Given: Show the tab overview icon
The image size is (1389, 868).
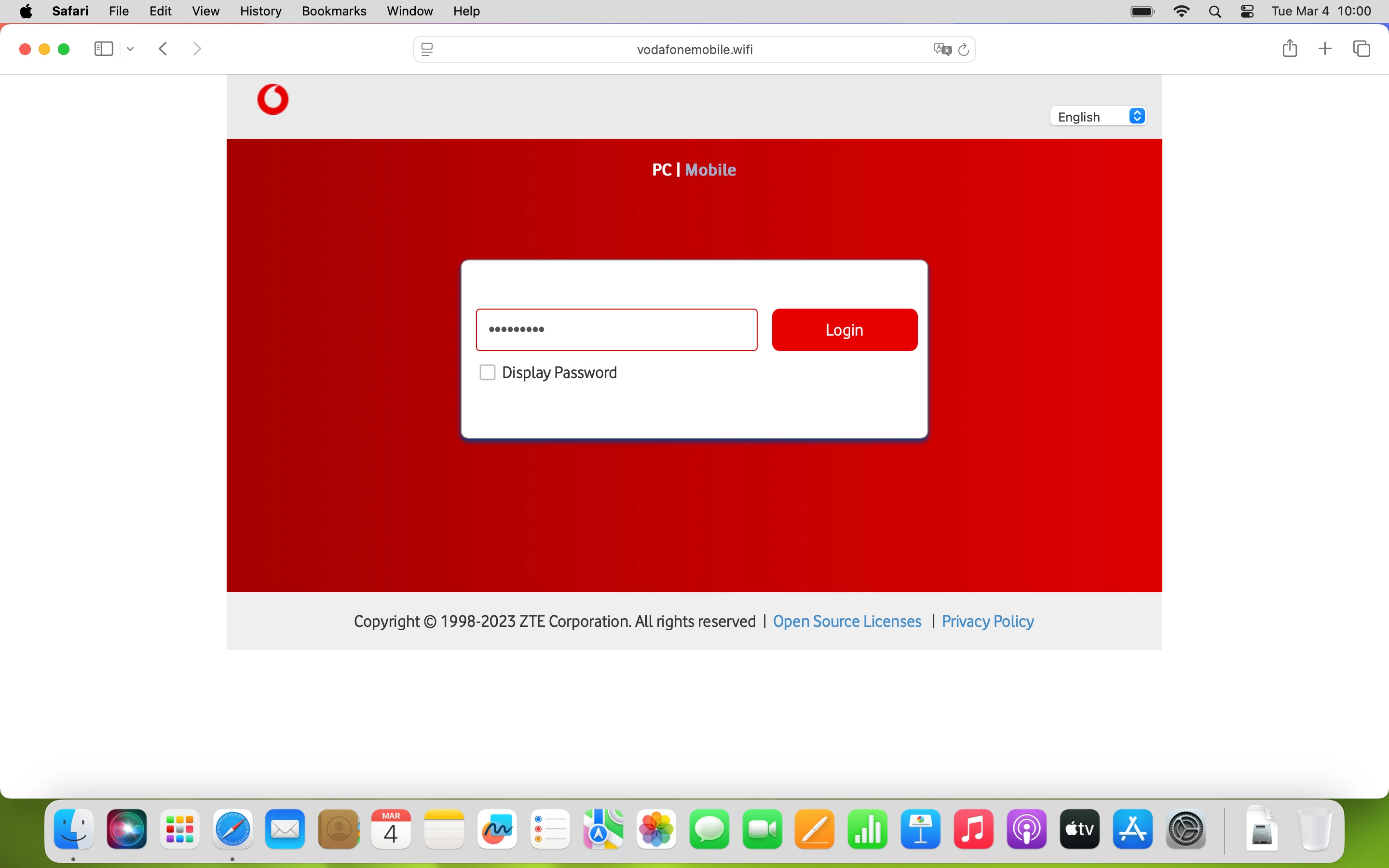Looking at the screenshot, I should [x=1362, y=49].
